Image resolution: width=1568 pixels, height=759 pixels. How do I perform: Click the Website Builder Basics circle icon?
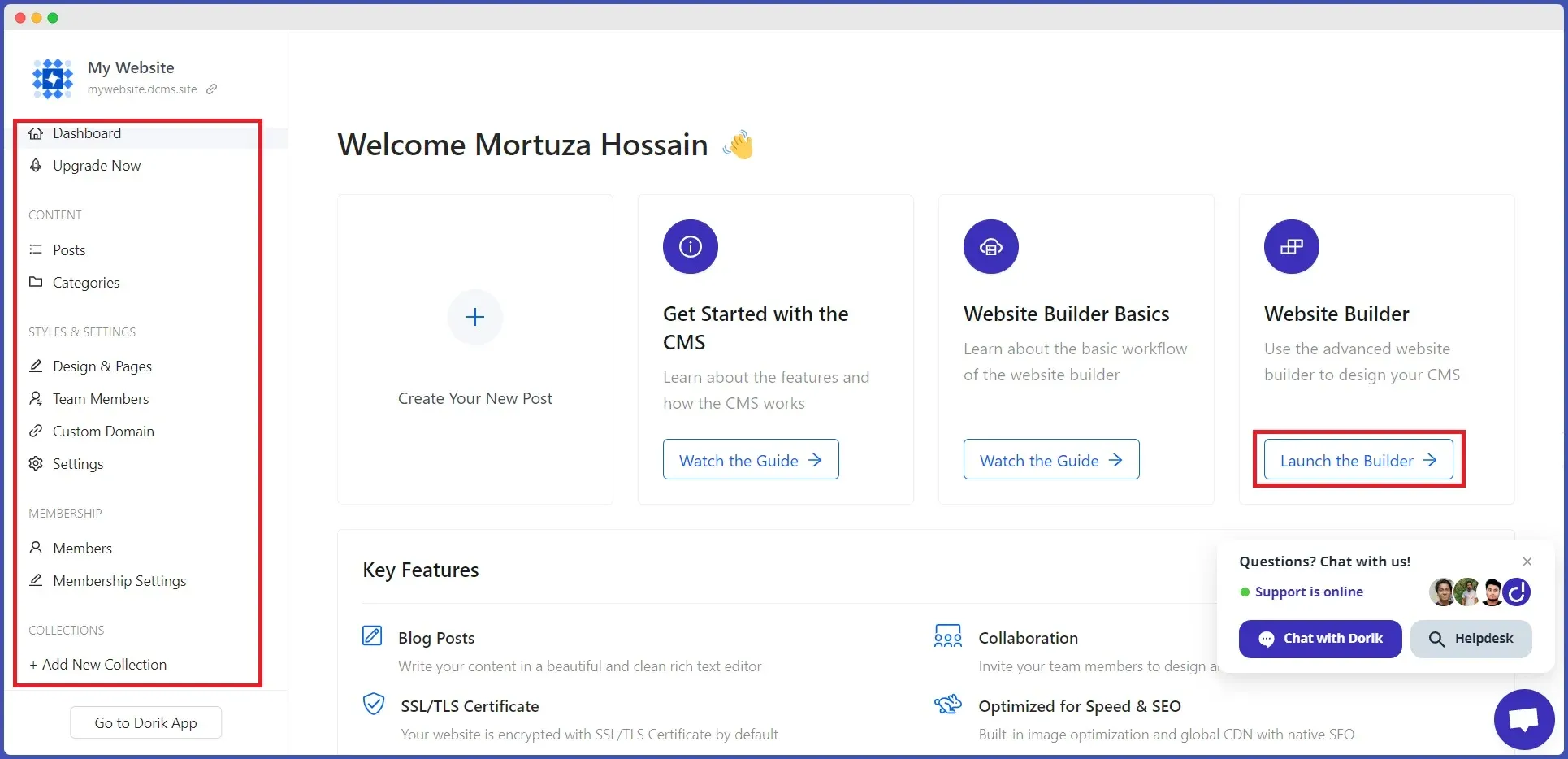click(991, 246)
